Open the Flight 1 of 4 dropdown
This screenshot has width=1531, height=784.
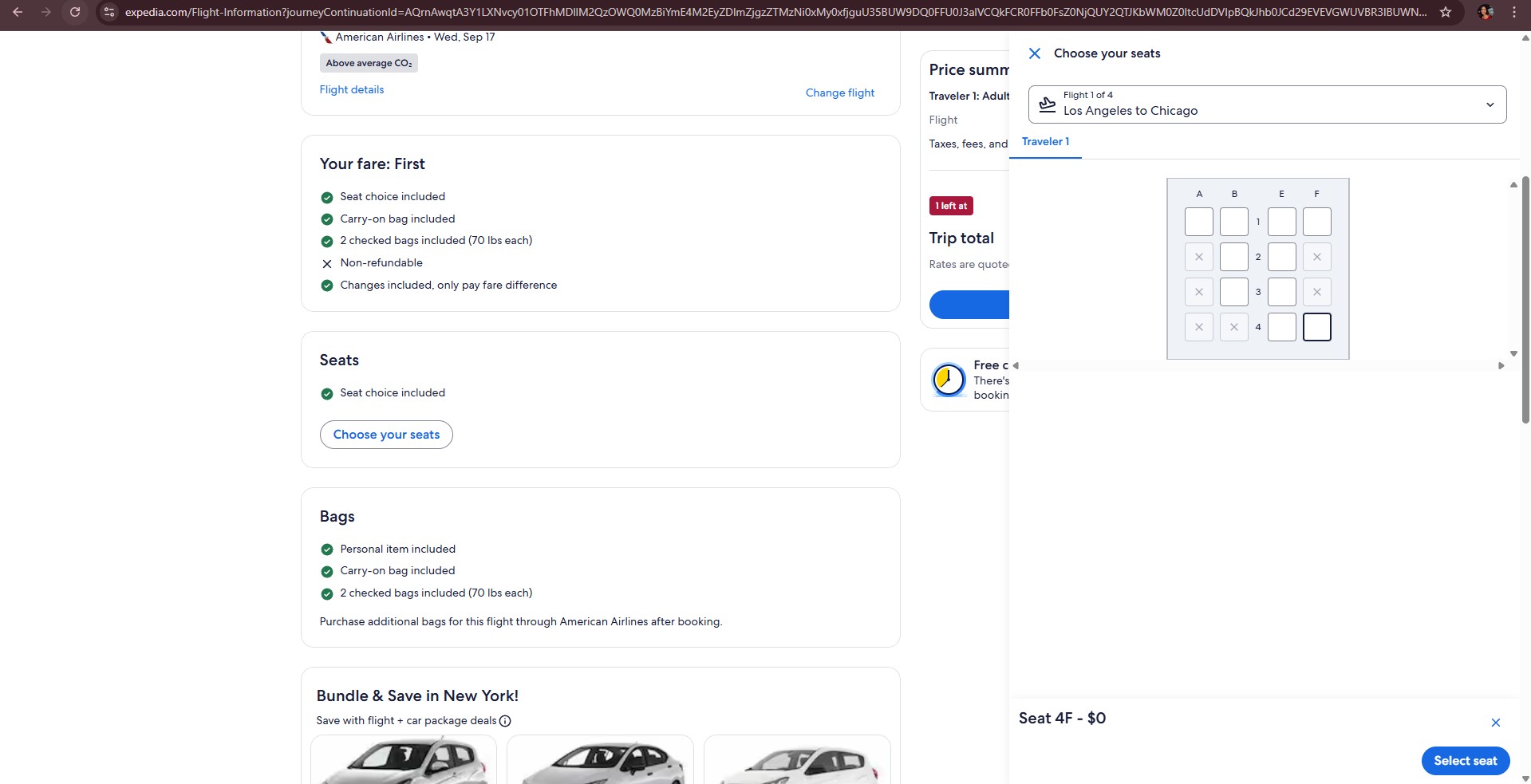click(1267, 104)
